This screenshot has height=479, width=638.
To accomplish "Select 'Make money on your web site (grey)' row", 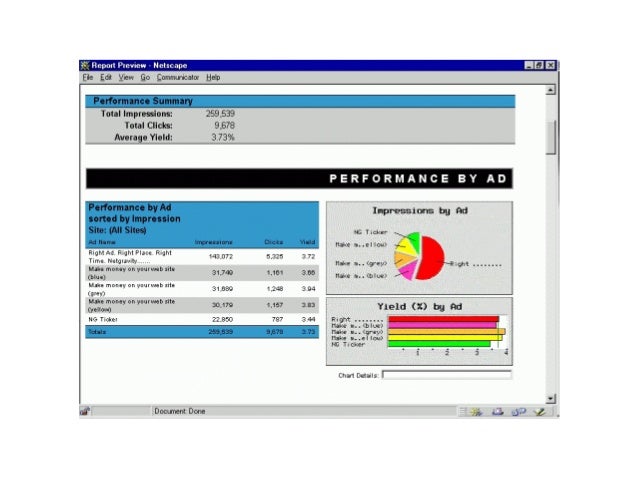I will coord(202,289).
